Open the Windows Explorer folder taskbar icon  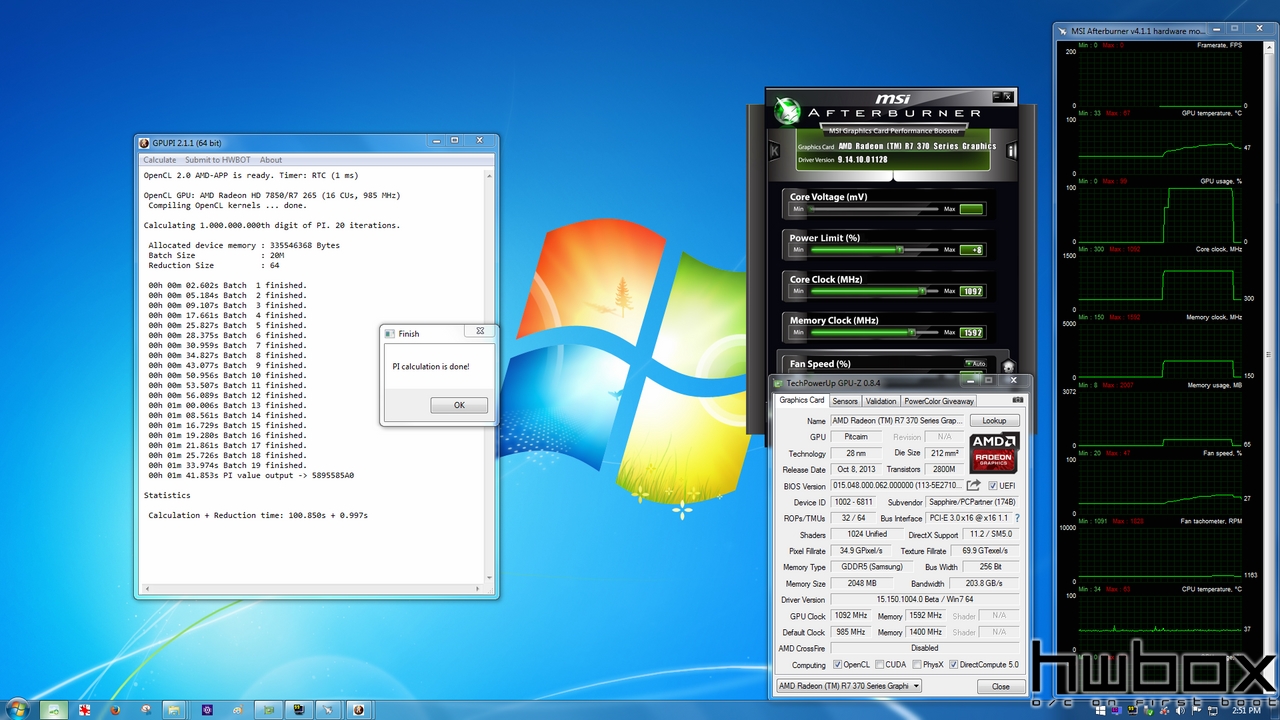click(x=176, y=710)
